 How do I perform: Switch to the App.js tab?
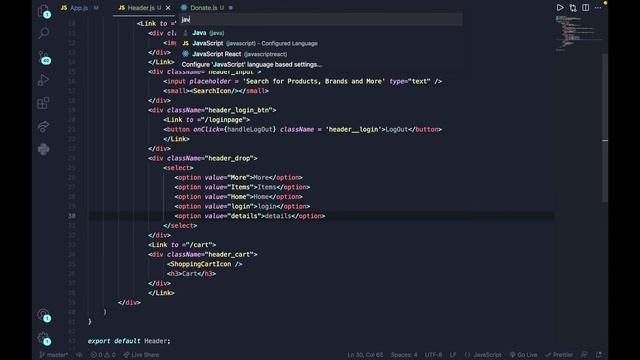[80, 8]
